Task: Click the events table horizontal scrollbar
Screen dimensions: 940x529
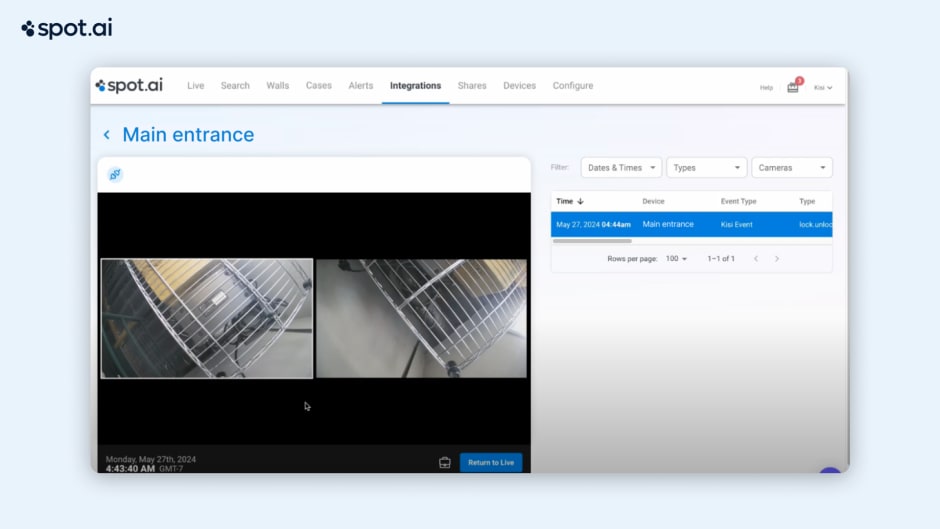Action: click(x=592, y=241)
